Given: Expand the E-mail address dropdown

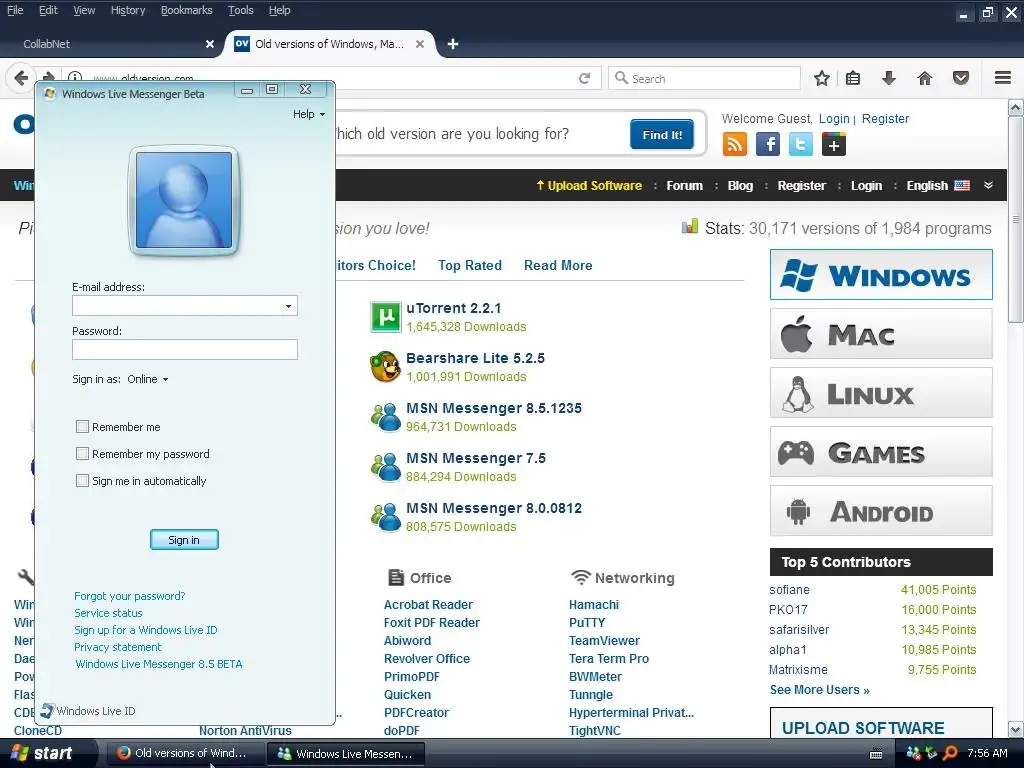Looking at the screenshot, I should point(288,306).
